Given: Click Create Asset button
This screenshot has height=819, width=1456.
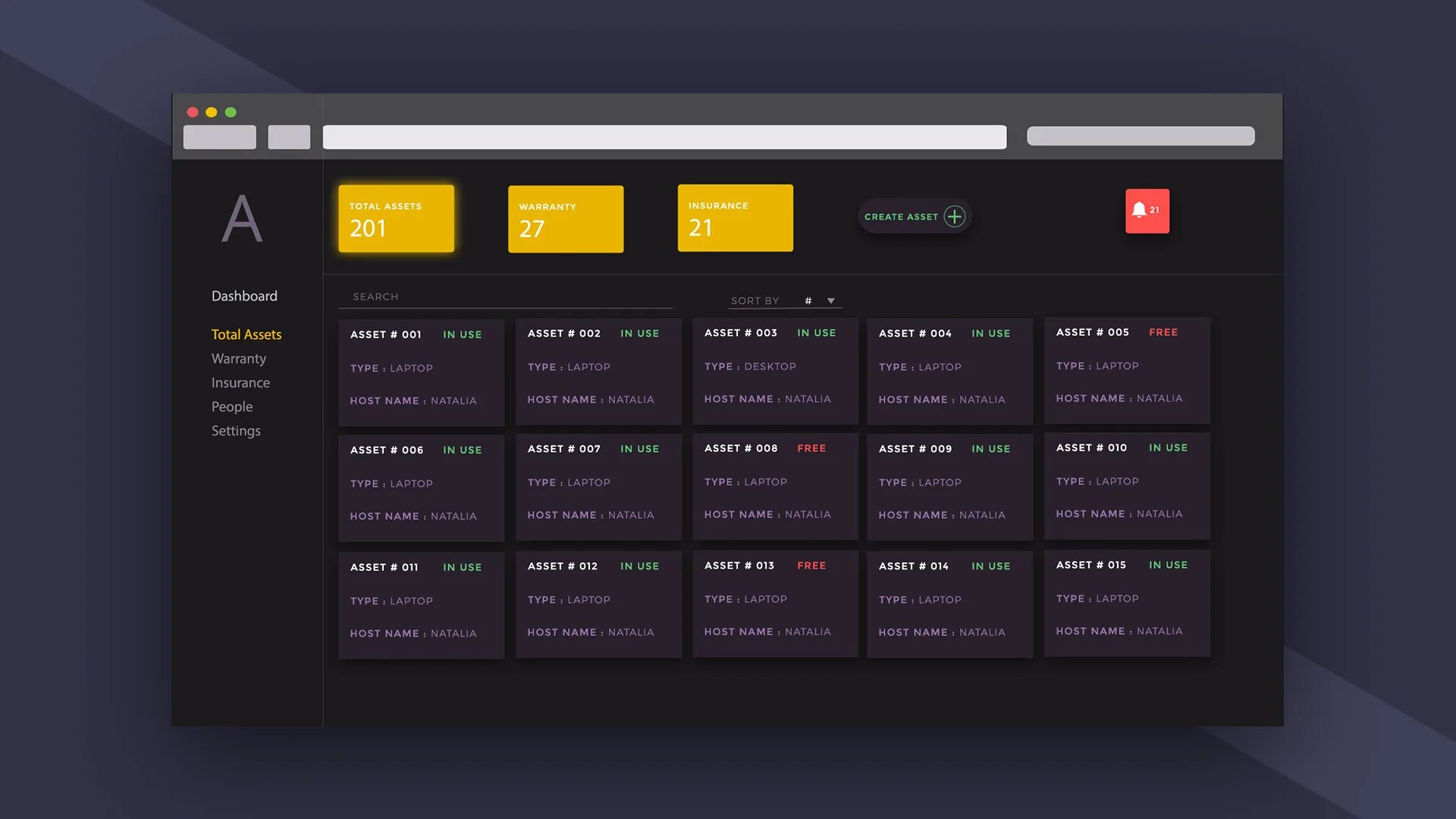Looking at the screenshot, I should click(x=911, y=216).
